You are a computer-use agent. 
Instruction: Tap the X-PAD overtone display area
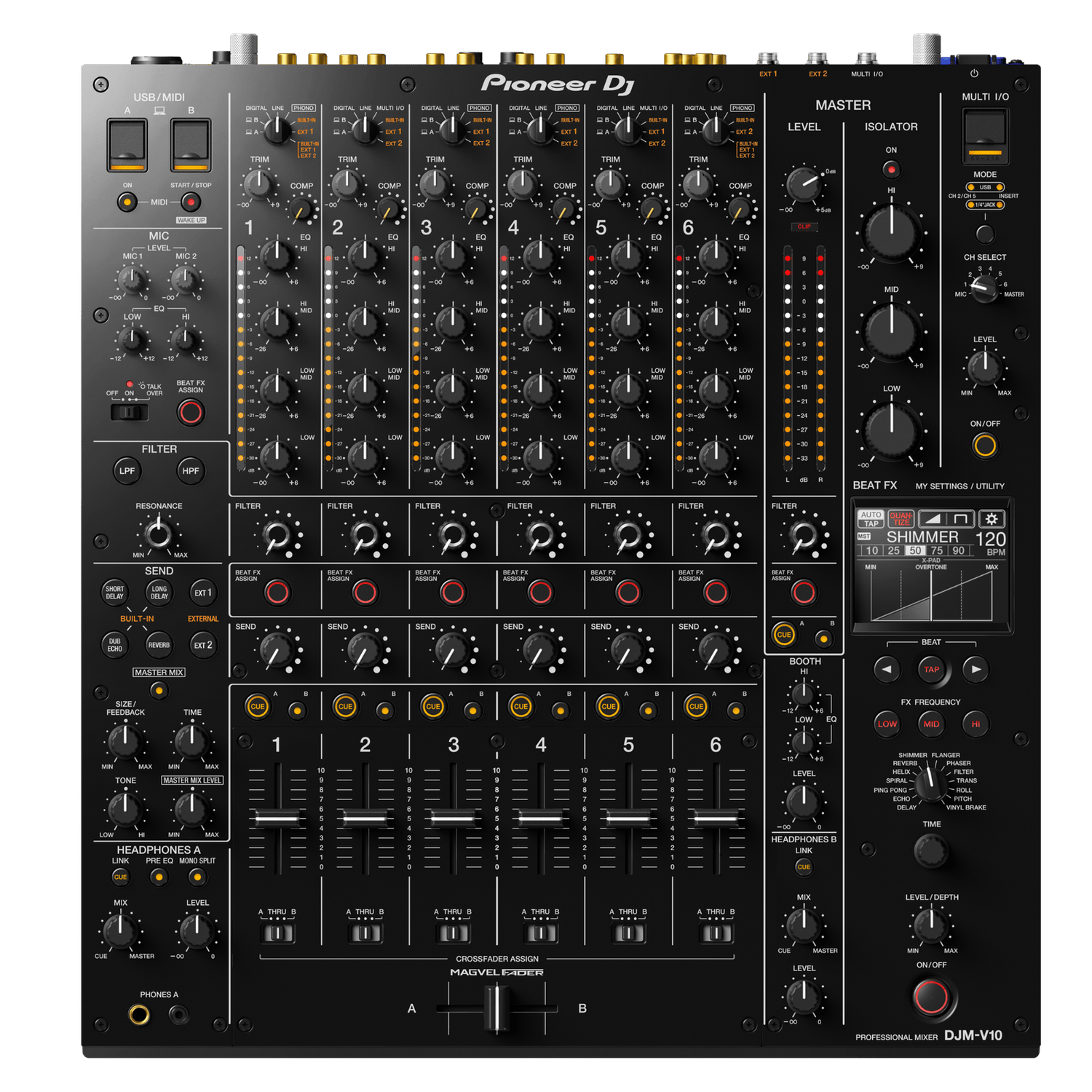(931, 594)
